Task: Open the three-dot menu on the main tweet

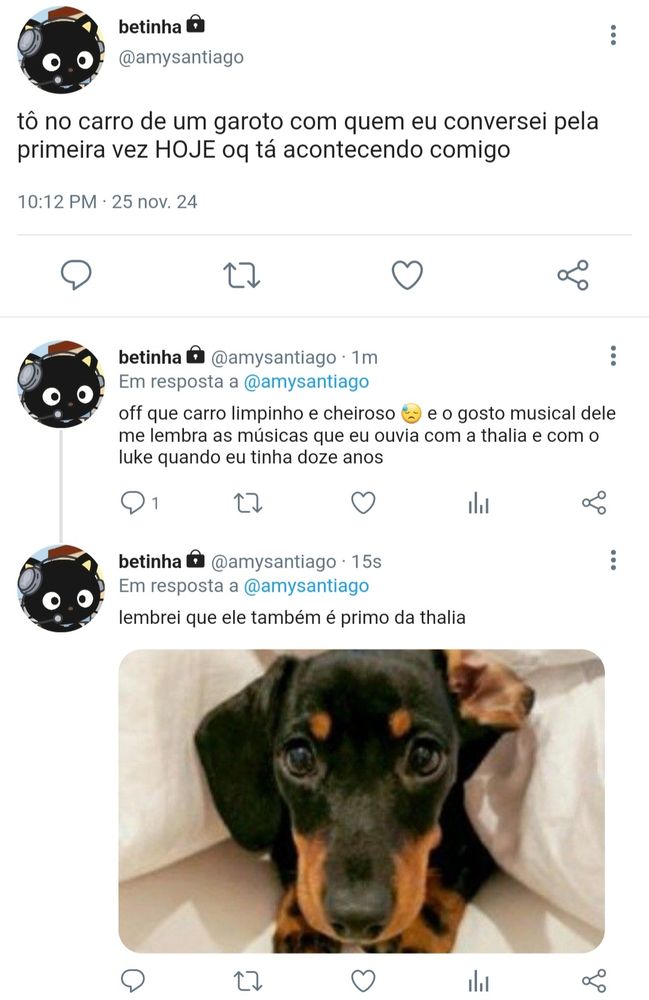Action: (x=611, y=35)
